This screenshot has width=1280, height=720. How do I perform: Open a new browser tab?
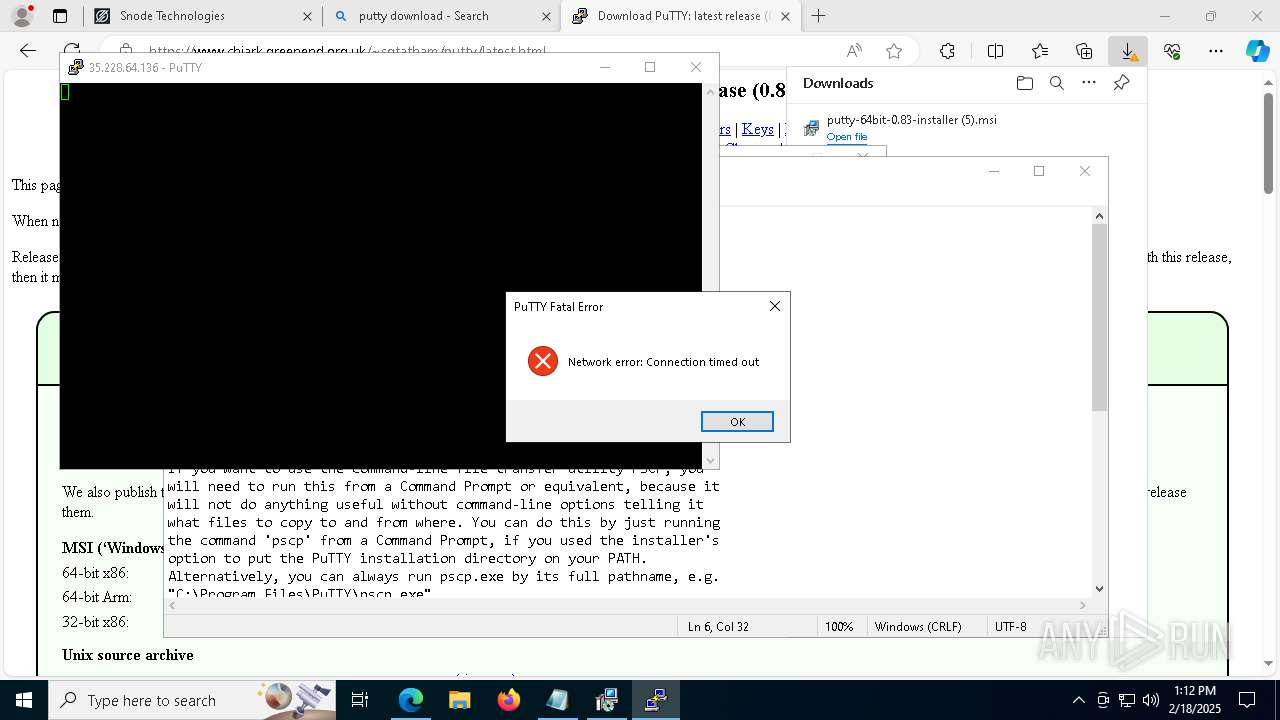(818, 16)
